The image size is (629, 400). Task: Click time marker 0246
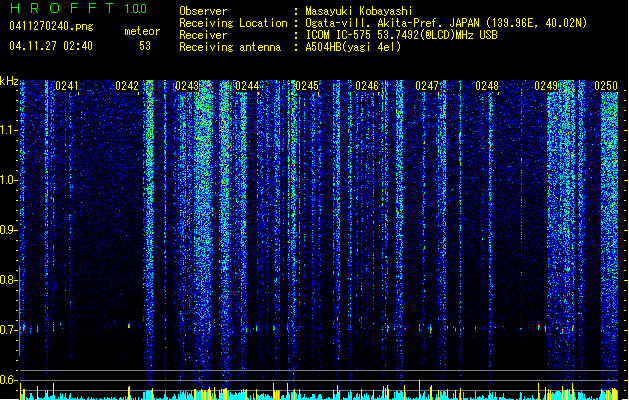pos(367,86)
